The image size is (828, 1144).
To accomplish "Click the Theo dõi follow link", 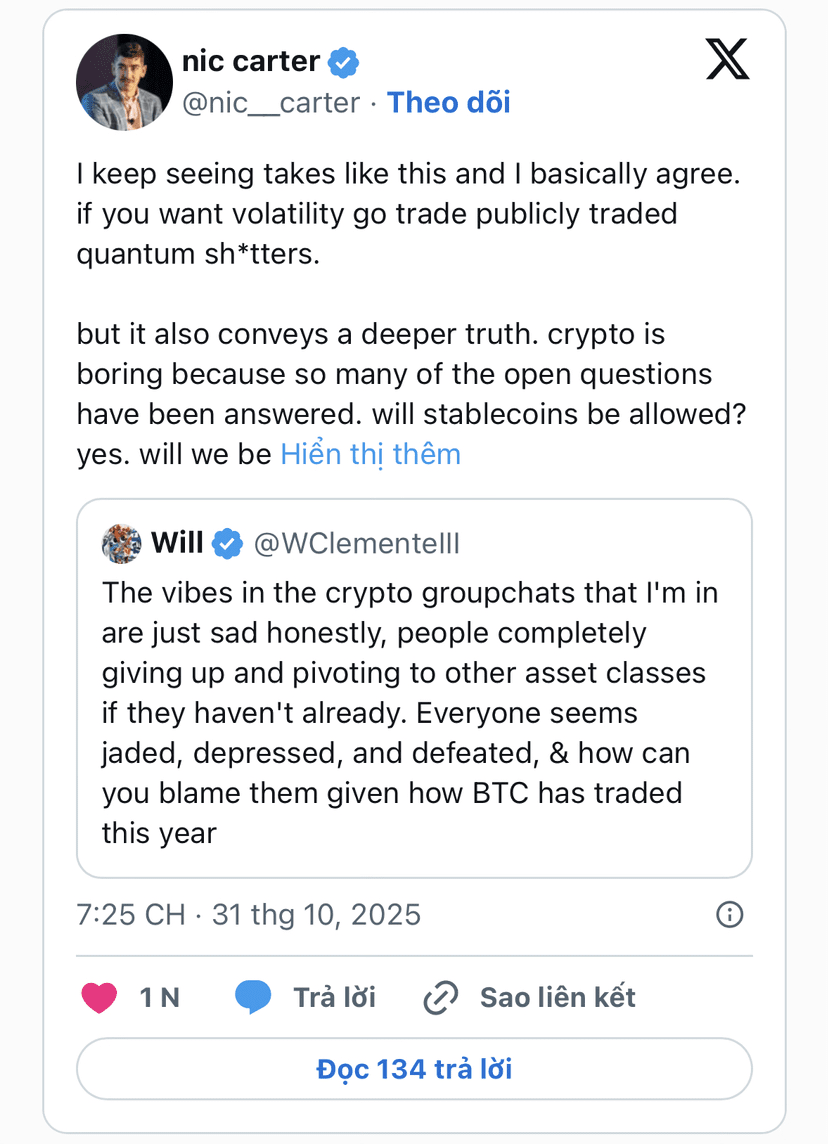I will click(x=448, y=102).
